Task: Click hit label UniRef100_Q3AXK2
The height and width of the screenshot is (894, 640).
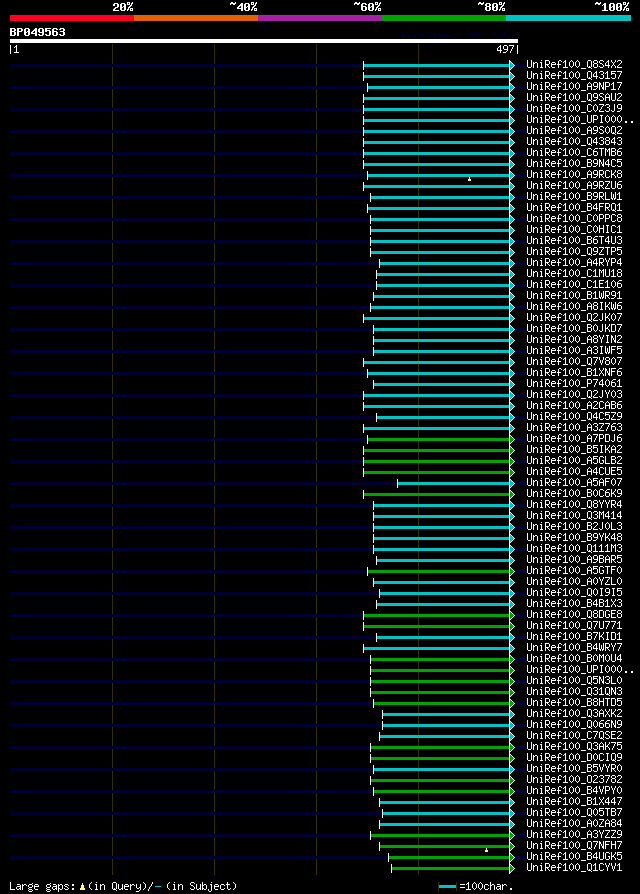Action: (x=574, y=713)
